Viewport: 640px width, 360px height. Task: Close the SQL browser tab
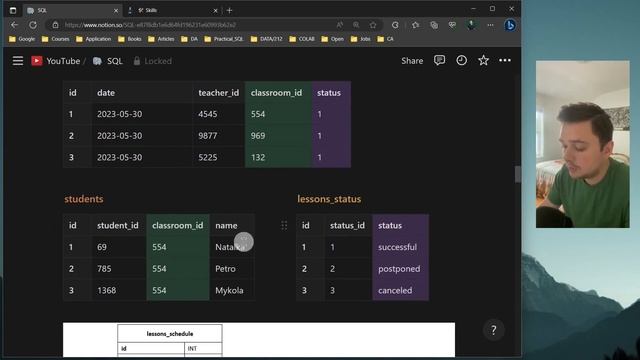point(116,11)
